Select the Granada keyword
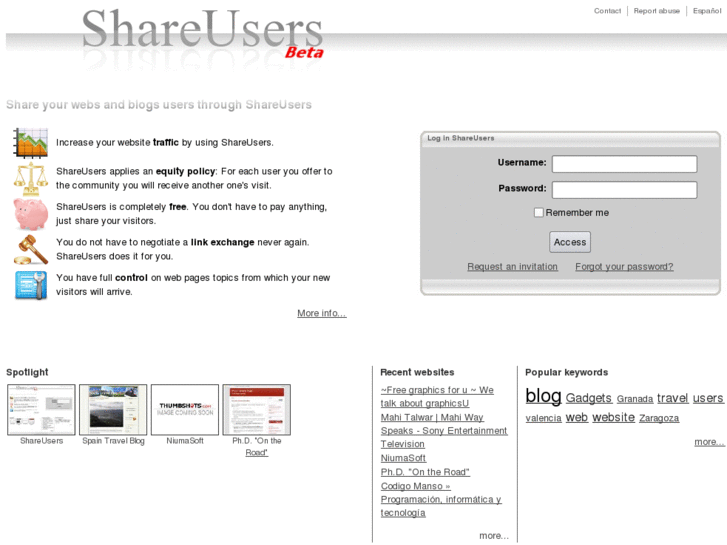The width and height of the screenshot is (727, 545). [635, 399]
